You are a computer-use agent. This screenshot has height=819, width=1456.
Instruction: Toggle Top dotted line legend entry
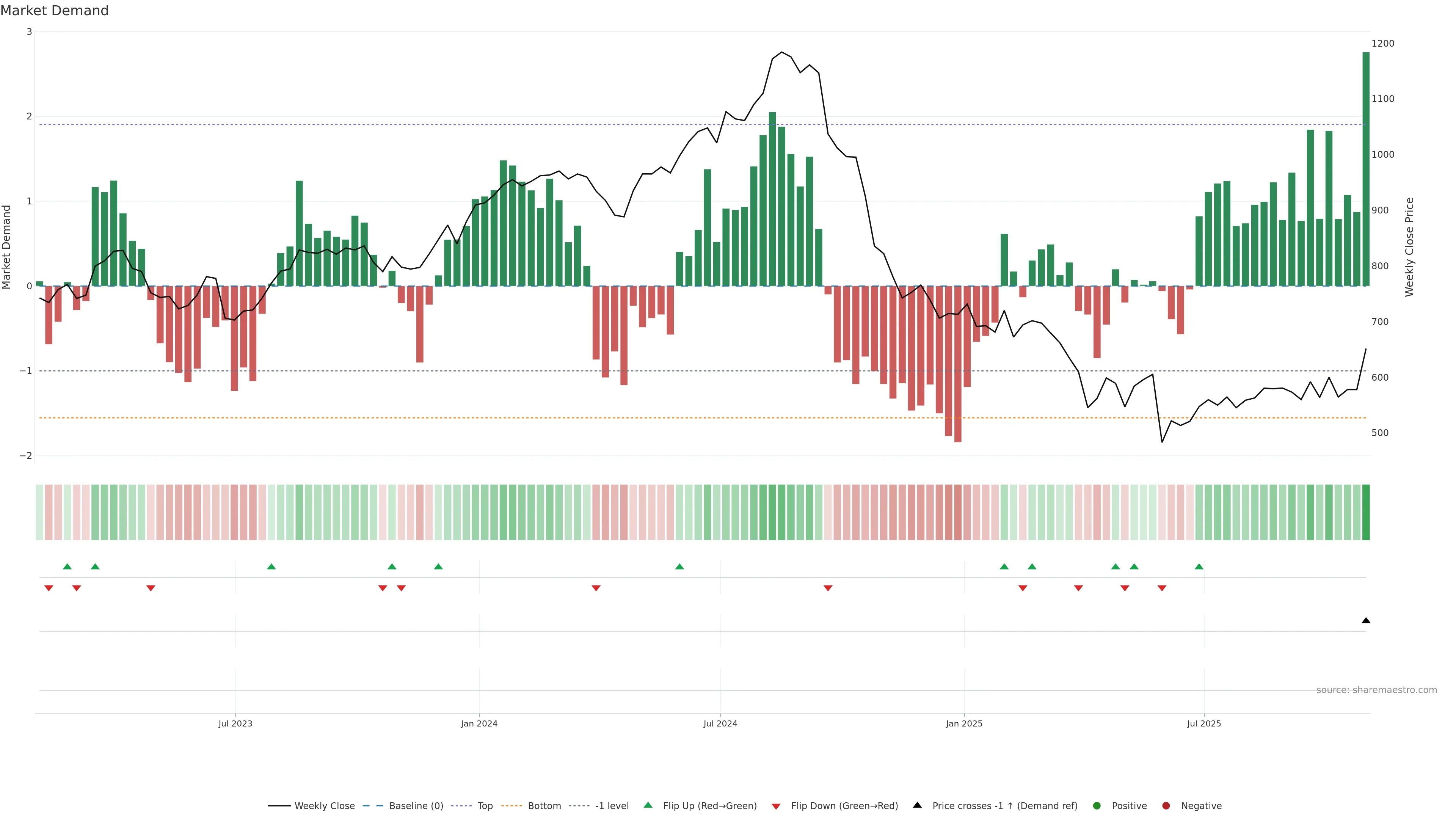pyautogui.click(x=485, y=805)
